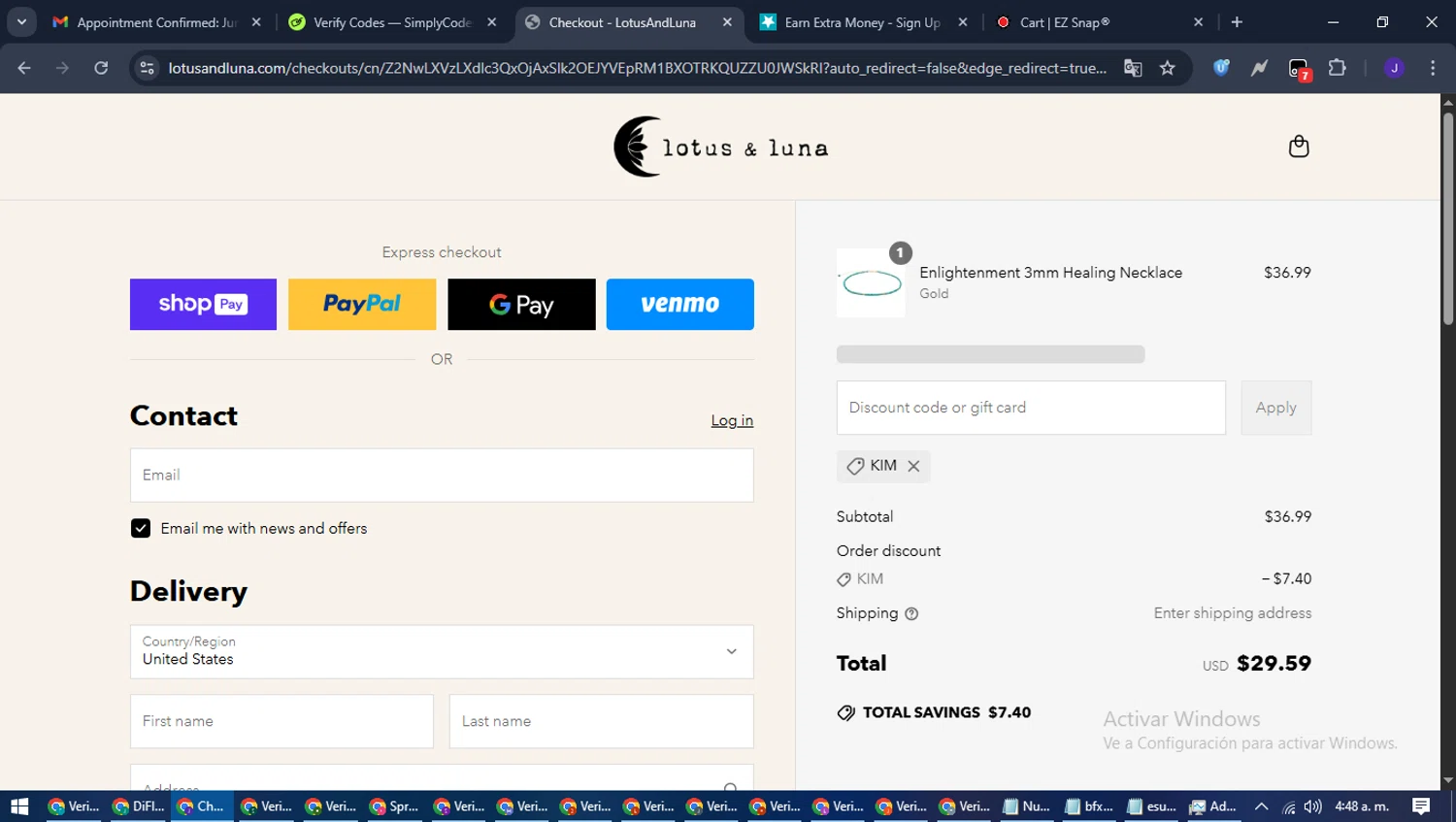Click the lotus & luna logo
Viewport: 1456px width, 822px height.
721,147
